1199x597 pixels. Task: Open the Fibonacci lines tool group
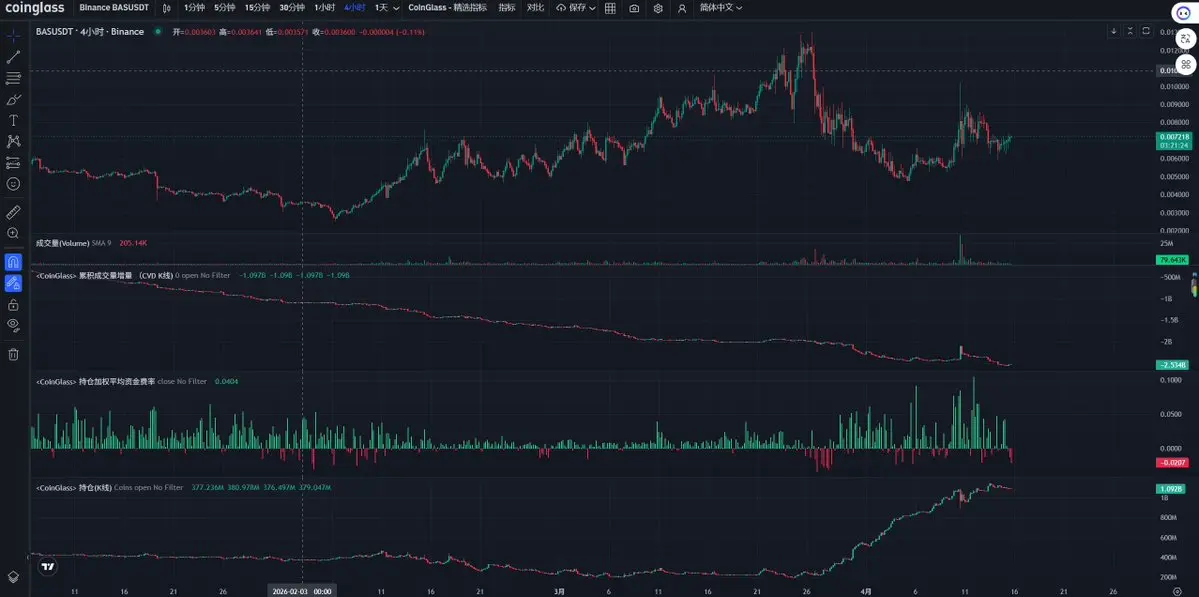[13, 78]
